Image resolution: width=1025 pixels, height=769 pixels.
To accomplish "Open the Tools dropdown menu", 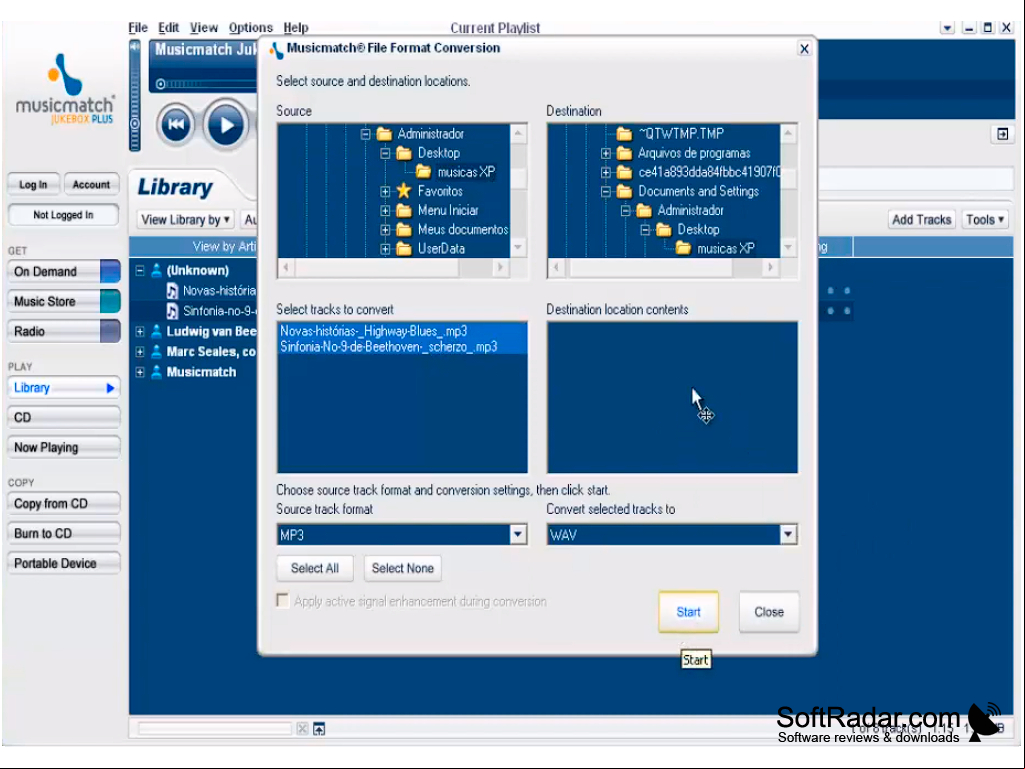I will pos(984,220).
